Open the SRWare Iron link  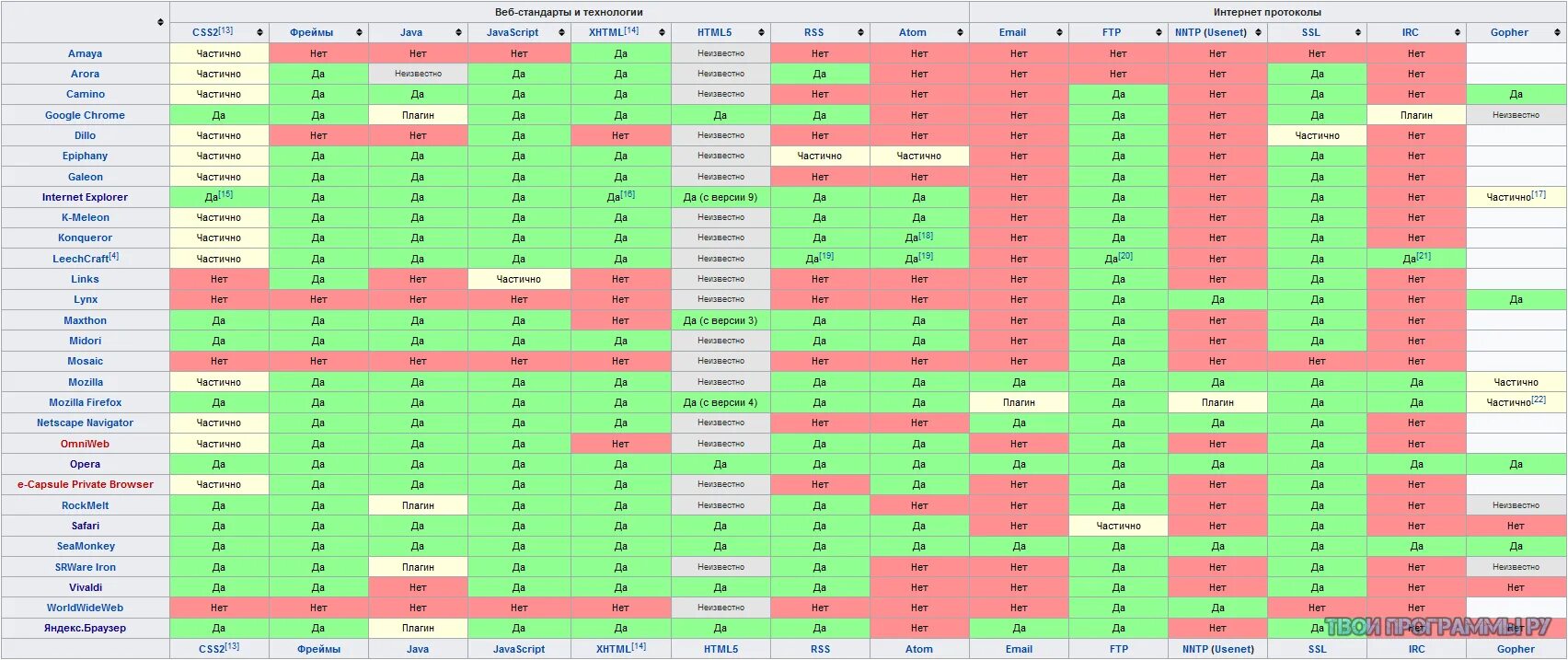pos(85,567)
